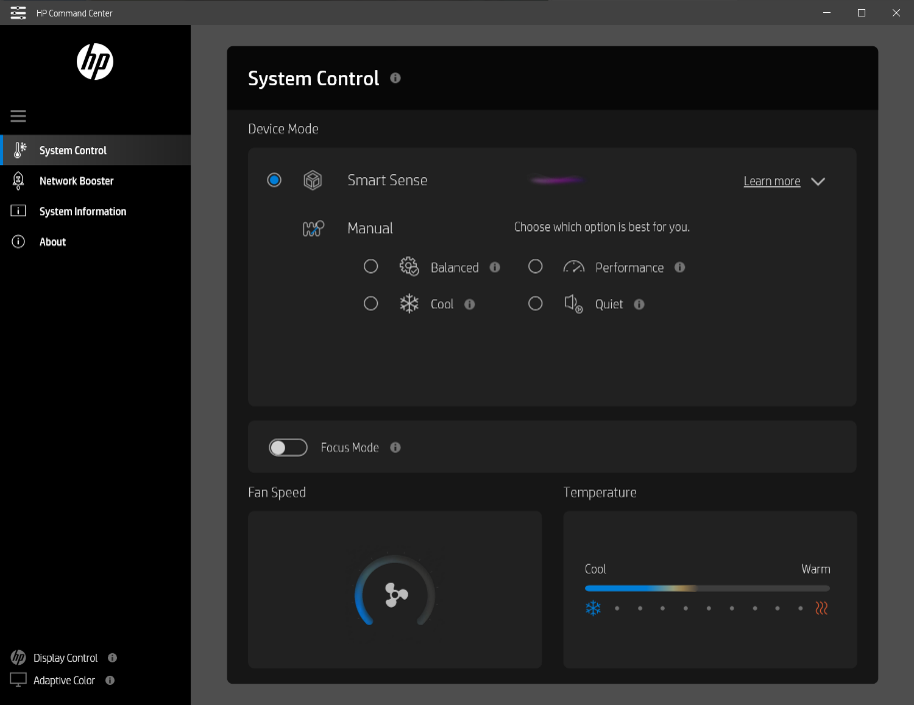Click the Warm label in Temperature panel
914x705 pixels.
815,569
